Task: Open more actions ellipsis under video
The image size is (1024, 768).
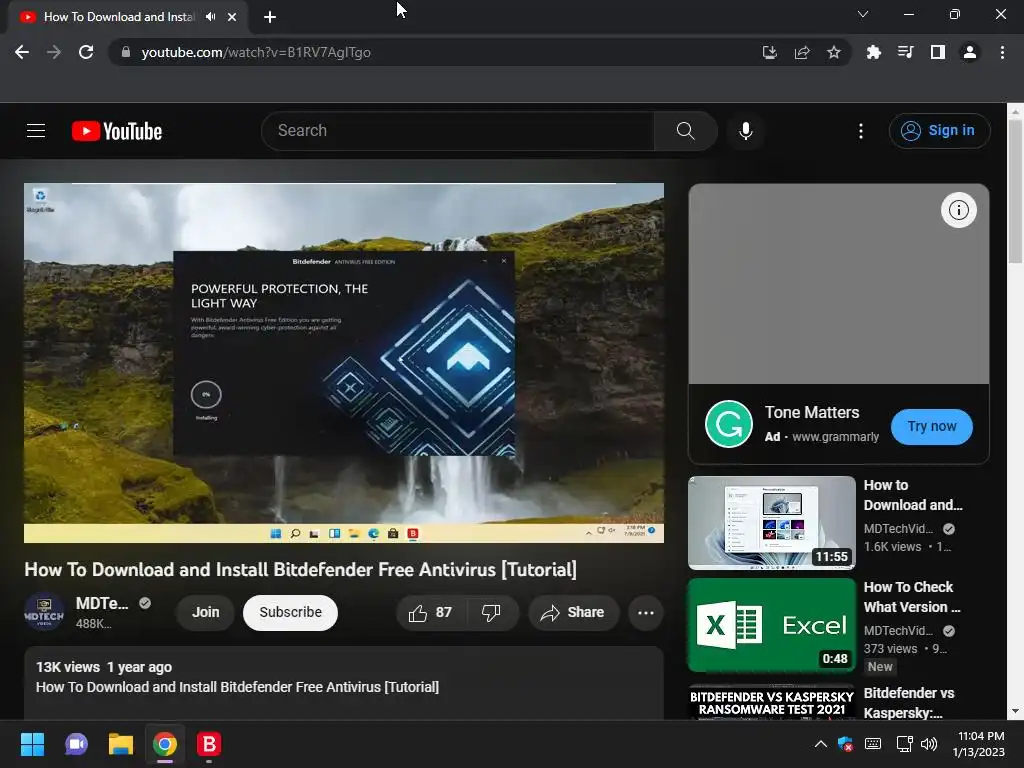Action: tap(645, 613)
